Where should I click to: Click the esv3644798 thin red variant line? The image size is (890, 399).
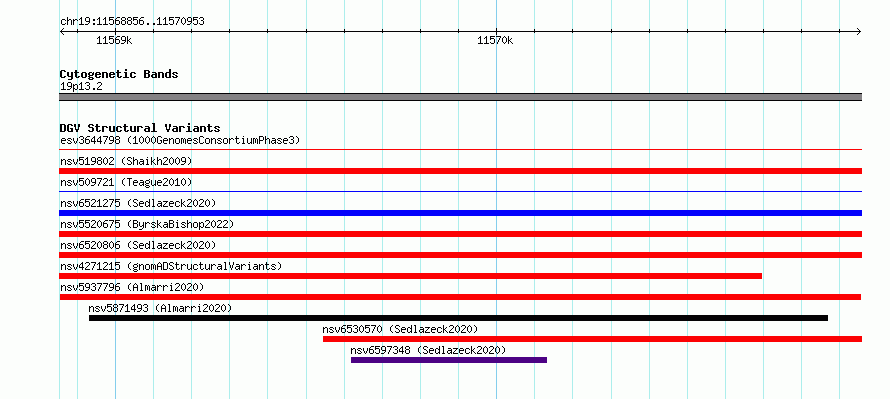460,150
